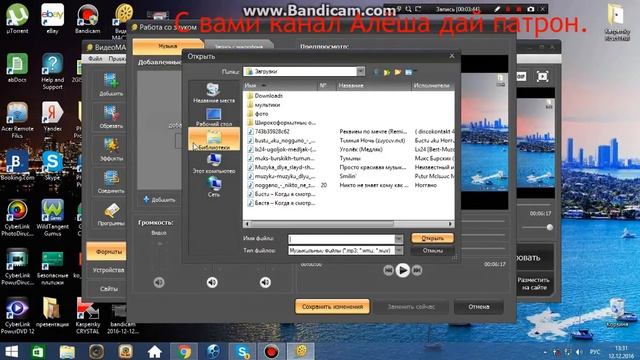Open Windows Start menu
640x360 pixels.
coord(11,351)
